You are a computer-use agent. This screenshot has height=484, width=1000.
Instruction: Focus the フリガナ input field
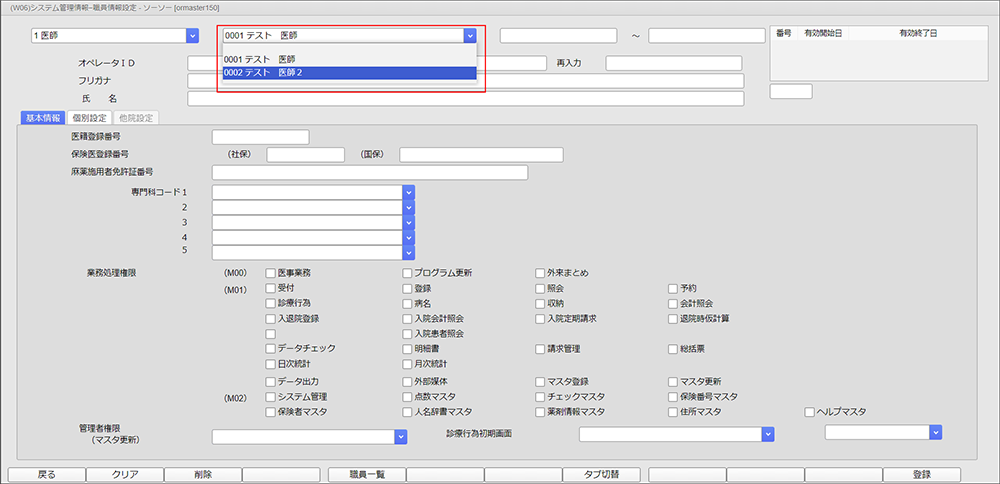click(x=466, y=81)
